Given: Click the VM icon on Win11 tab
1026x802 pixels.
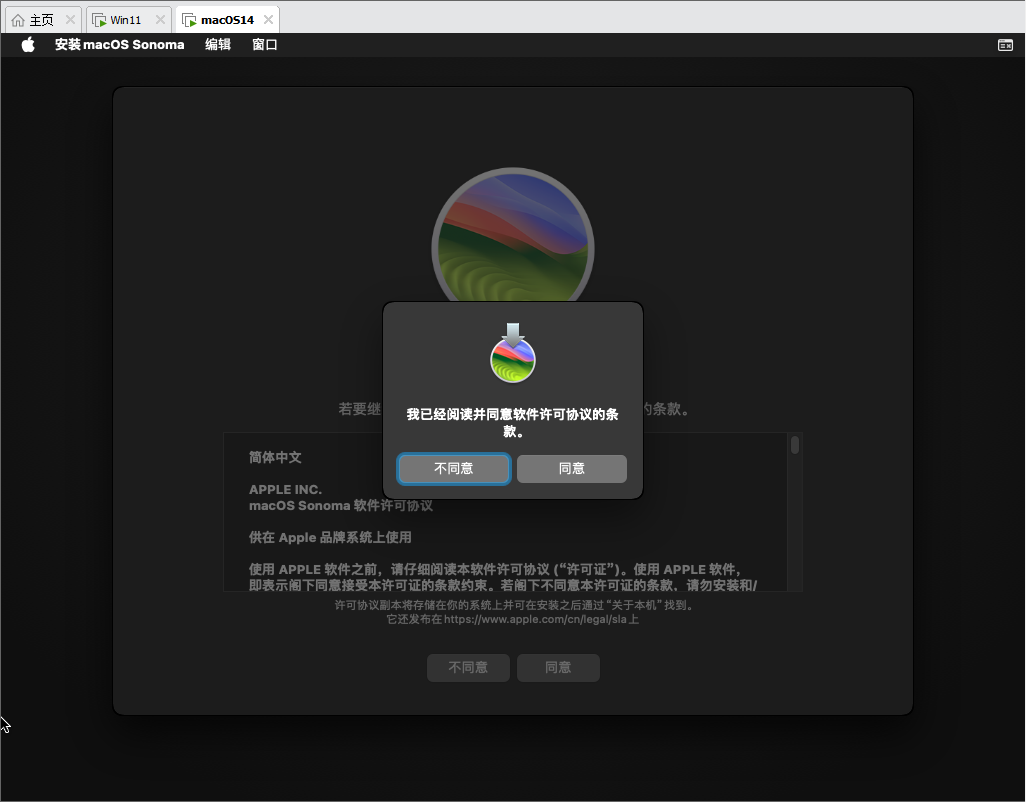Looking at the screenshot, I should click(99, 20).
